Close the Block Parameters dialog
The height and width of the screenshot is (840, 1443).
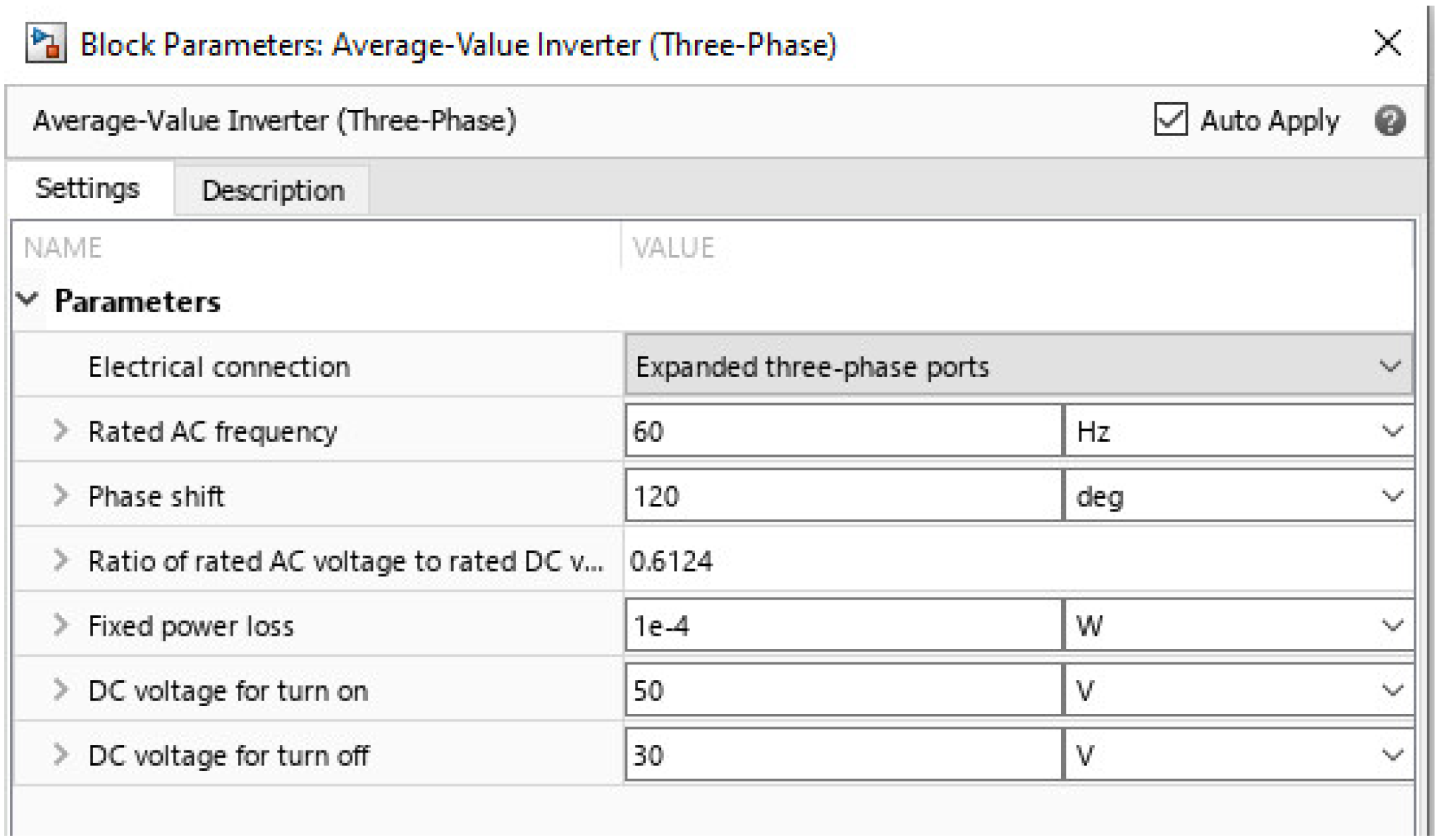[x=1387, y=43]
